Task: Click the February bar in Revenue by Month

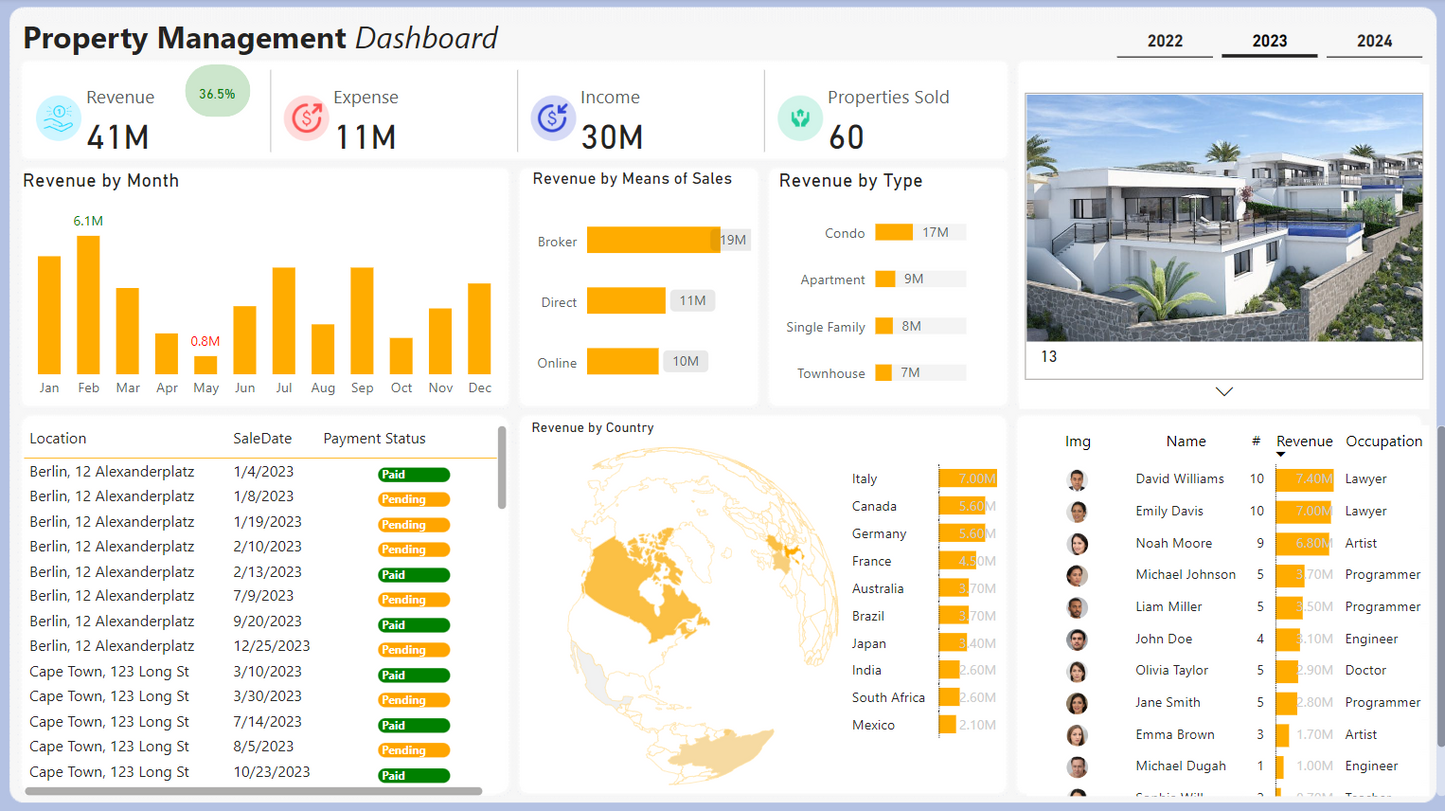Action: pyautogui.click(x=89, y=305)
